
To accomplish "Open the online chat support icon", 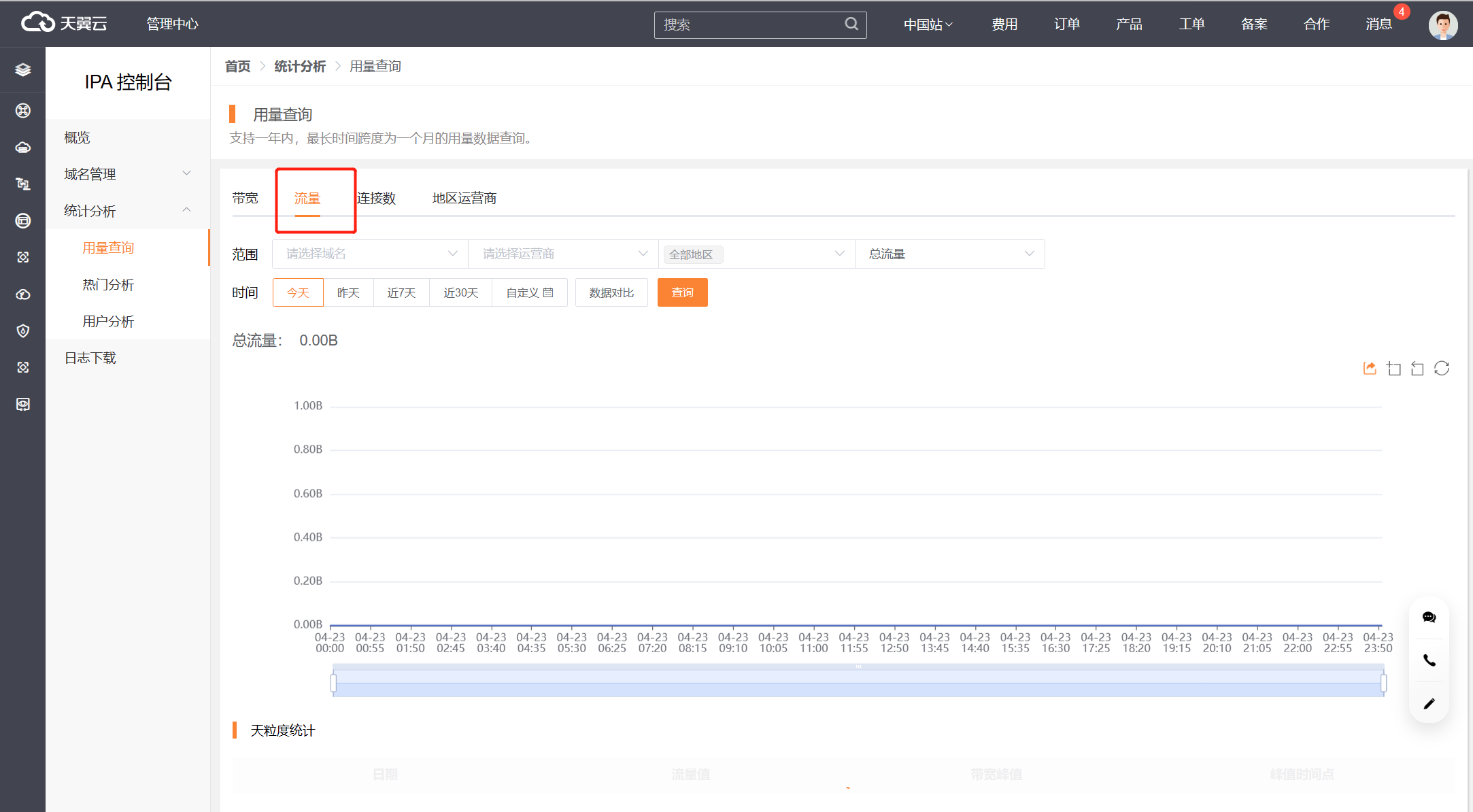I will click(x=1429, y=618).
